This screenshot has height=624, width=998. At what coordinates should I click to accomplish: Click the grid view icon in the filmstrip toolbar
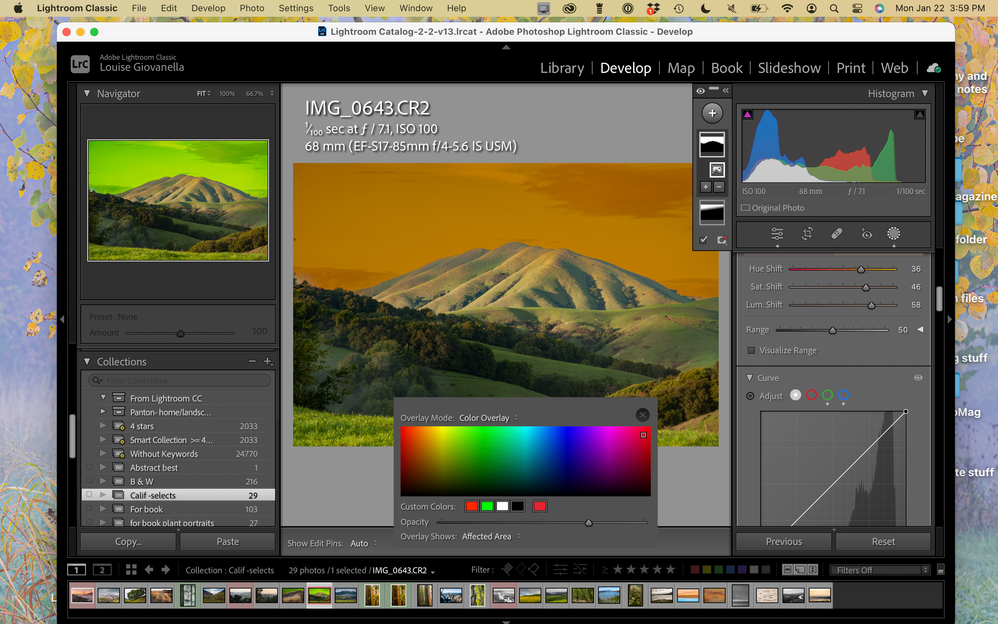[131, 569]
